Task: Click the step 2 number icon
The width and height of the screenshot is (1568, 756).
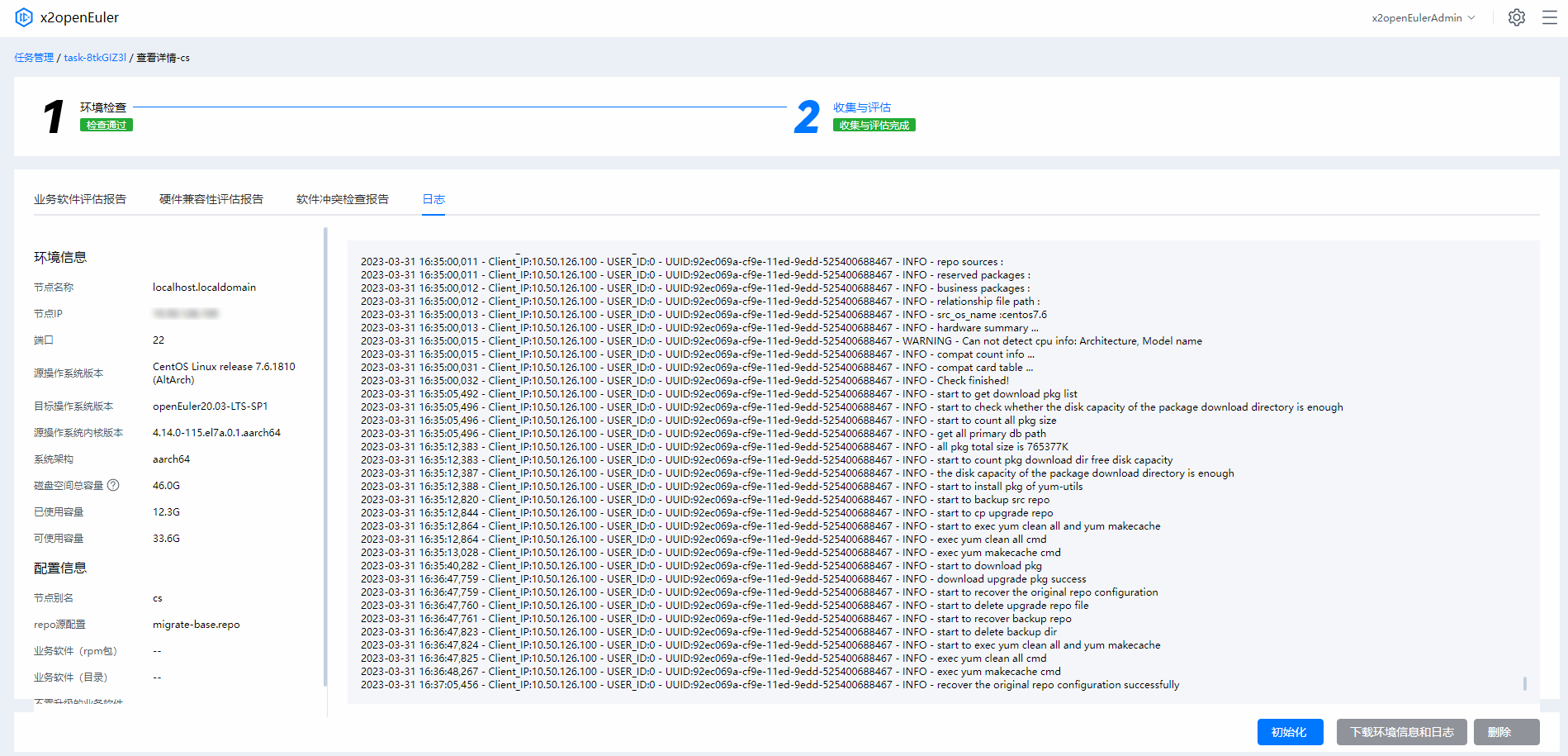Action: [x=807, y=116]
